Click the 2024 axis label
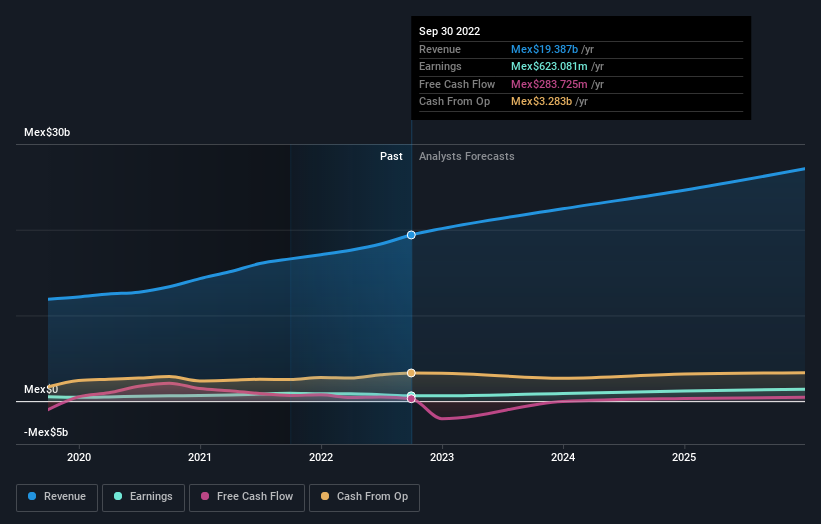The width and height of the screenshot is (821, 524). [x=563, y=458]
